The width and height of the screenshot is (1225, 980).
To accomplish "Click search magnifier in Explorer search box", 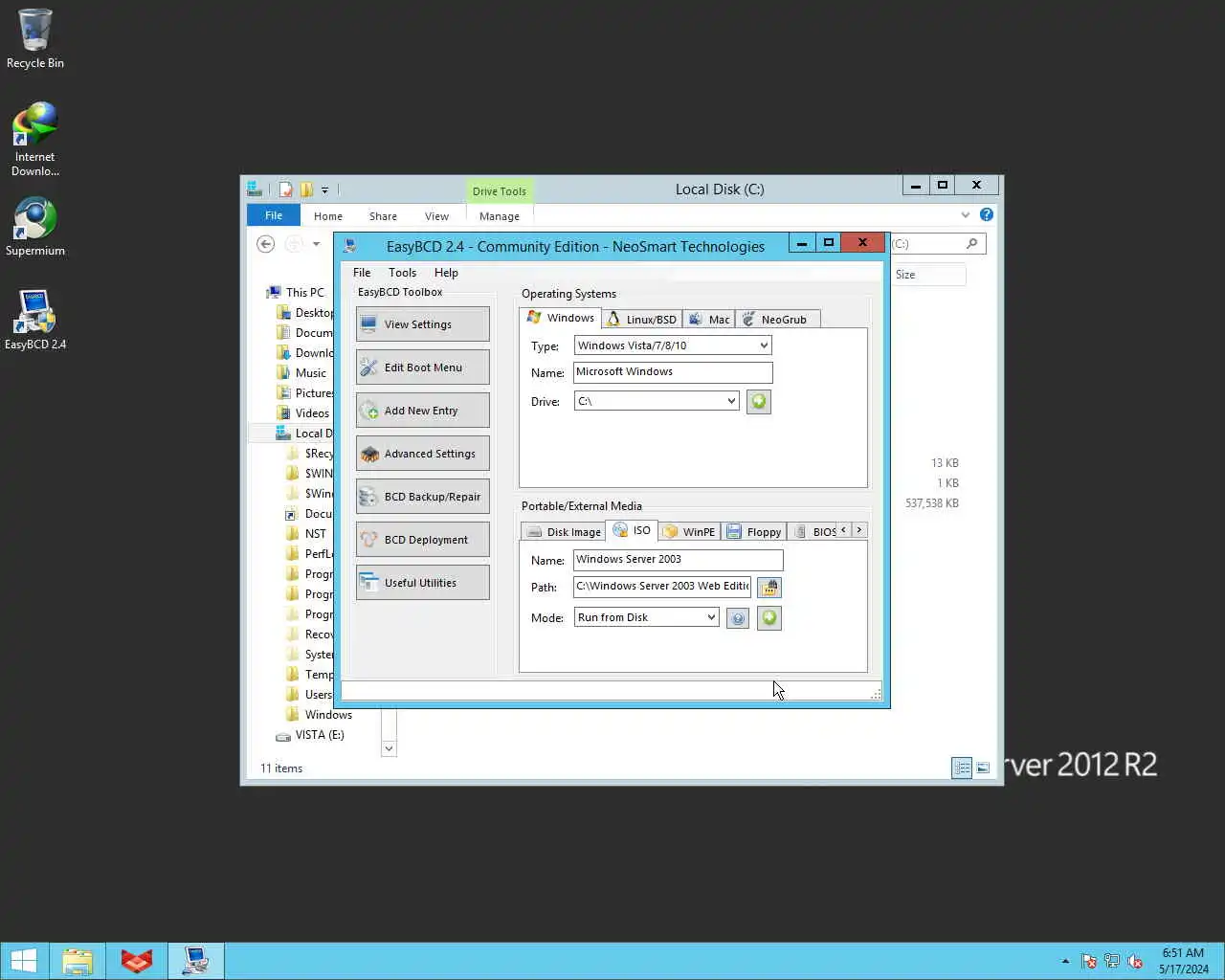I will point(972,244).
